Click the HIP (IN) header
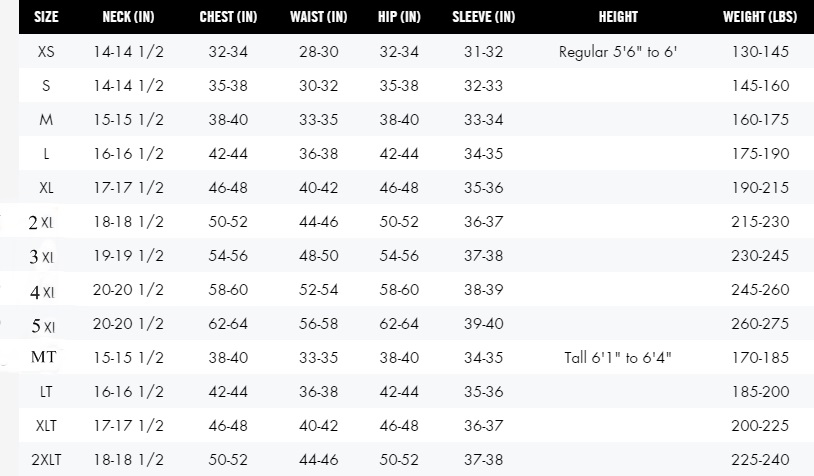This screenshot has height=476, width=814. pos(399,17)
